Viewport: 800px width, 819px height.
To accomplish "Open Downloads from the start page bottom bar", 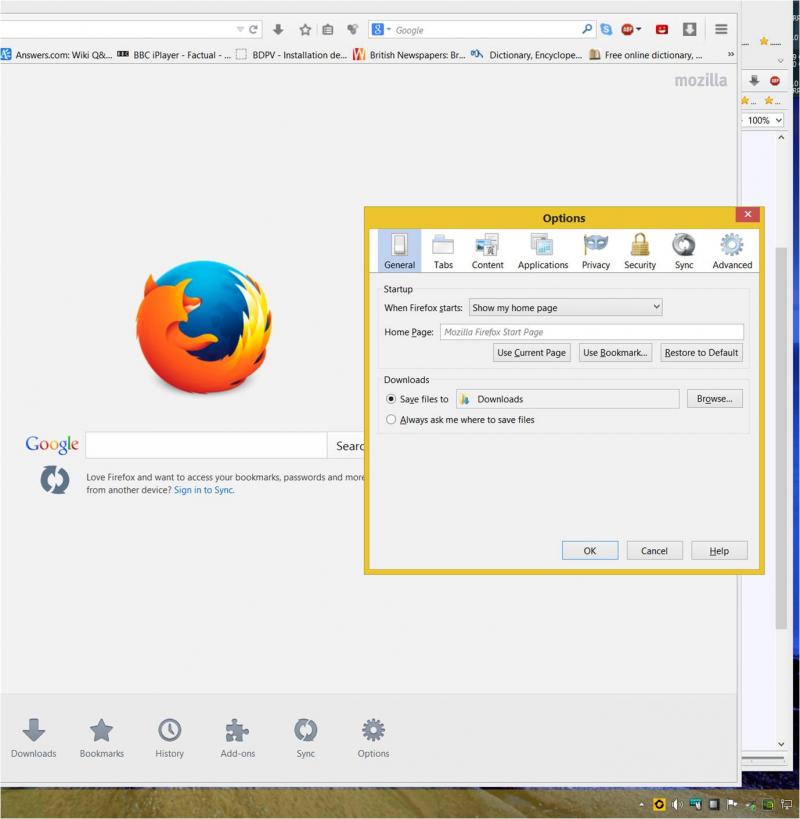I will click(x=34, y=738).
